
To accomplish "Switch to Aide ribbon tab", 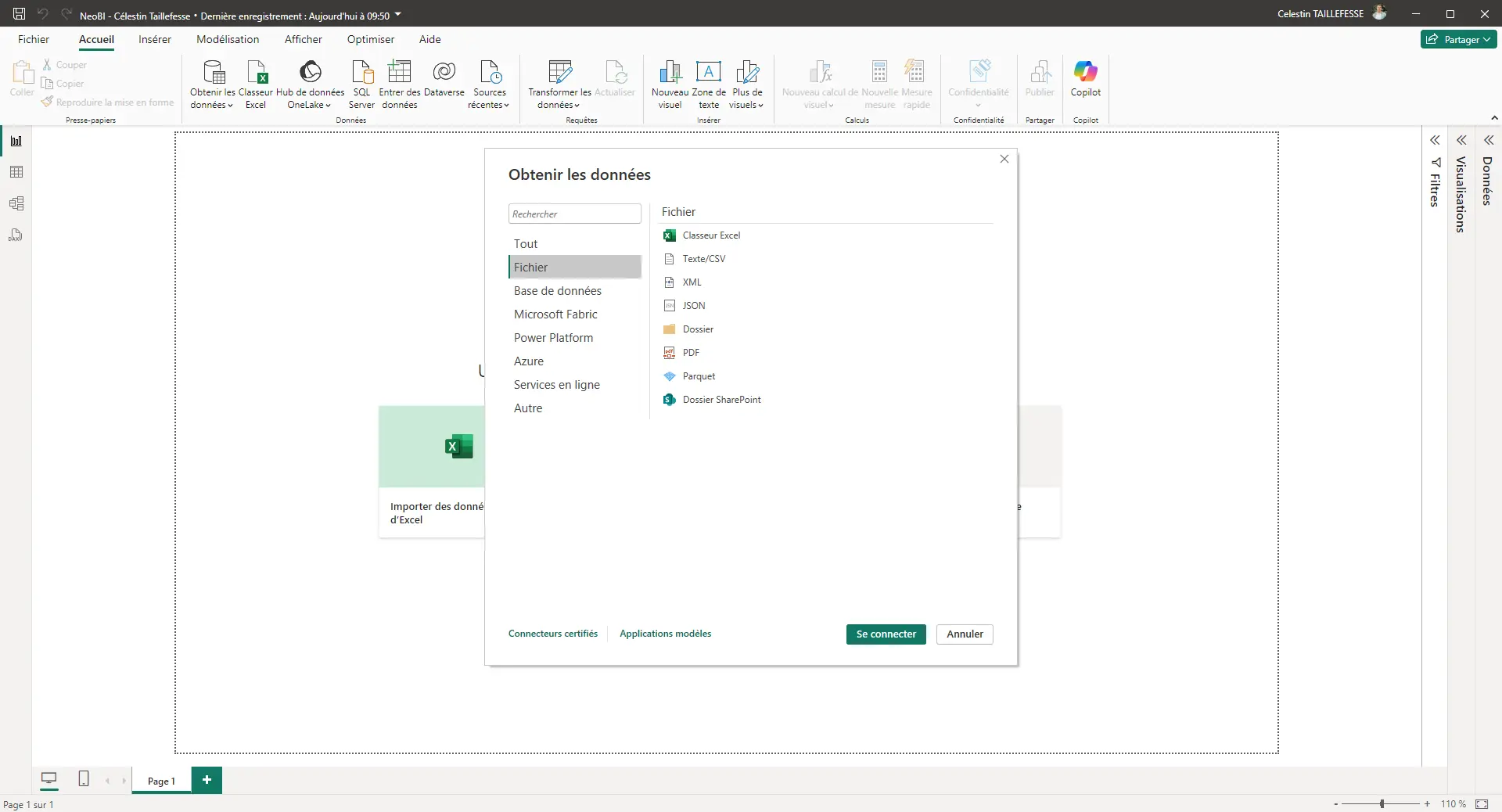I will point(430,39).
